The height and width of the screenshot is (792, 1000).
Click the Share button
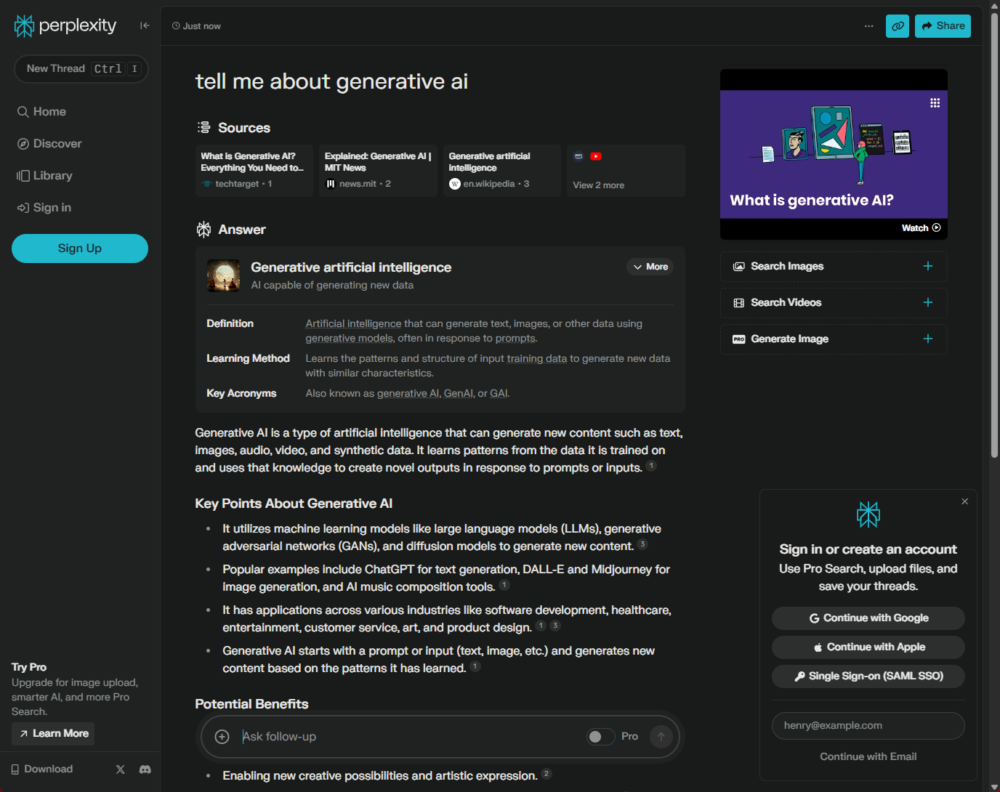[943, 26]
